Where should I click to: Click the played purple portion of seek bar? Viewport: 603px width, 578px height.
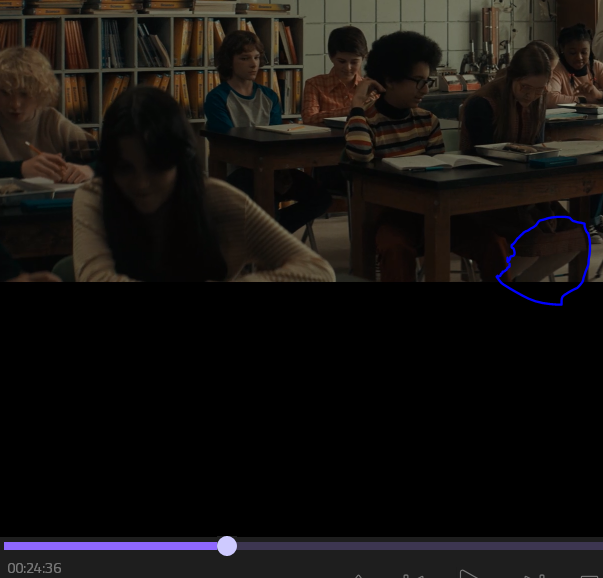(x=110, y=545)
